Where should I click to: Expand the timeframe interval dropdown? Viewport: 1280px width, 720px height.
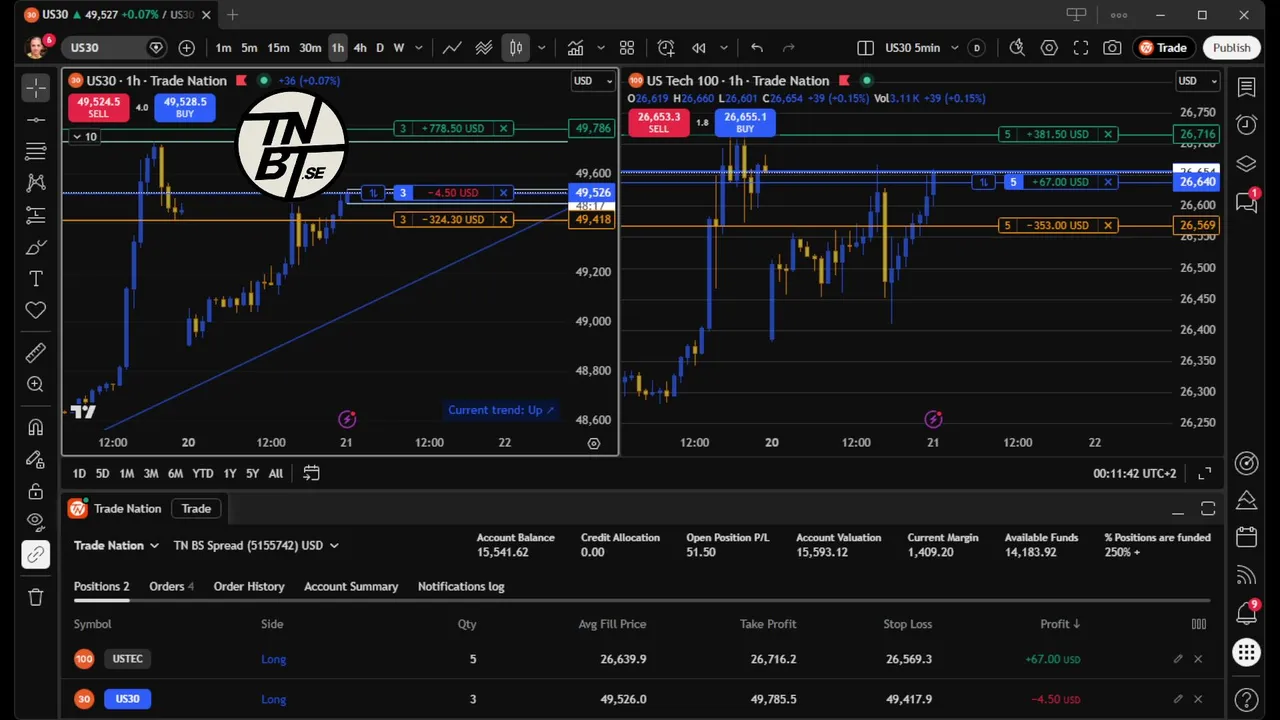tap(419, 48)
